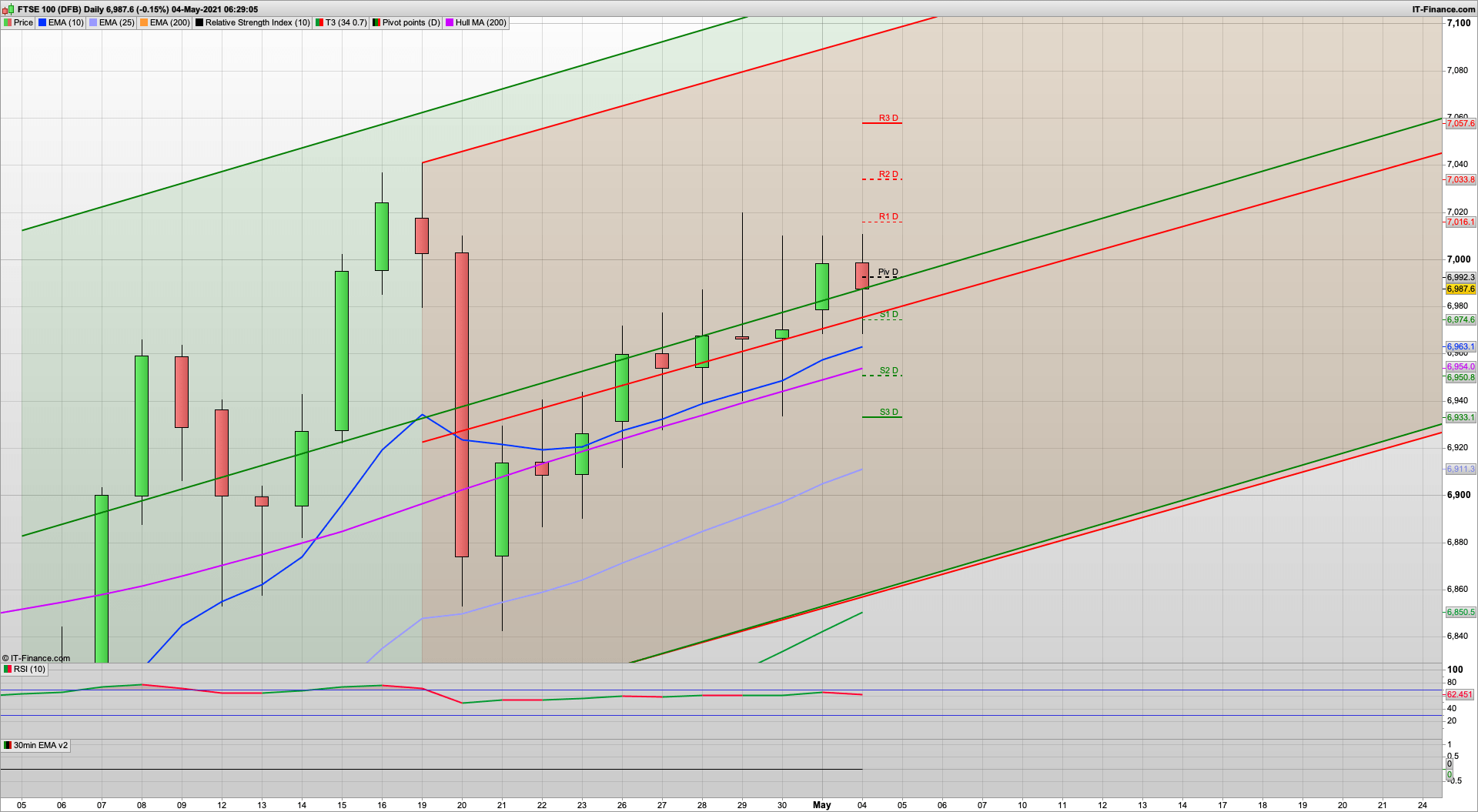Click the Pivot points (D) indicator icon

tap(375, 22)
